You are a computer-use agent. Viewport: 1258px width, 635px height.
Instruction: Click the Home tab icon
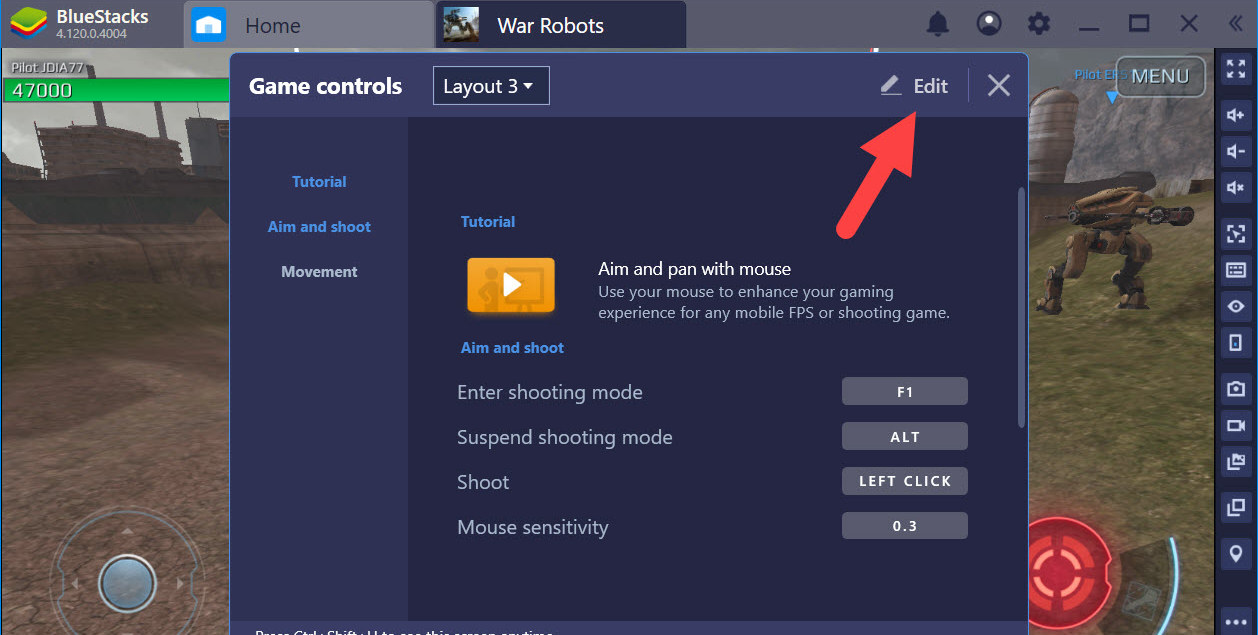click(209, 25)
